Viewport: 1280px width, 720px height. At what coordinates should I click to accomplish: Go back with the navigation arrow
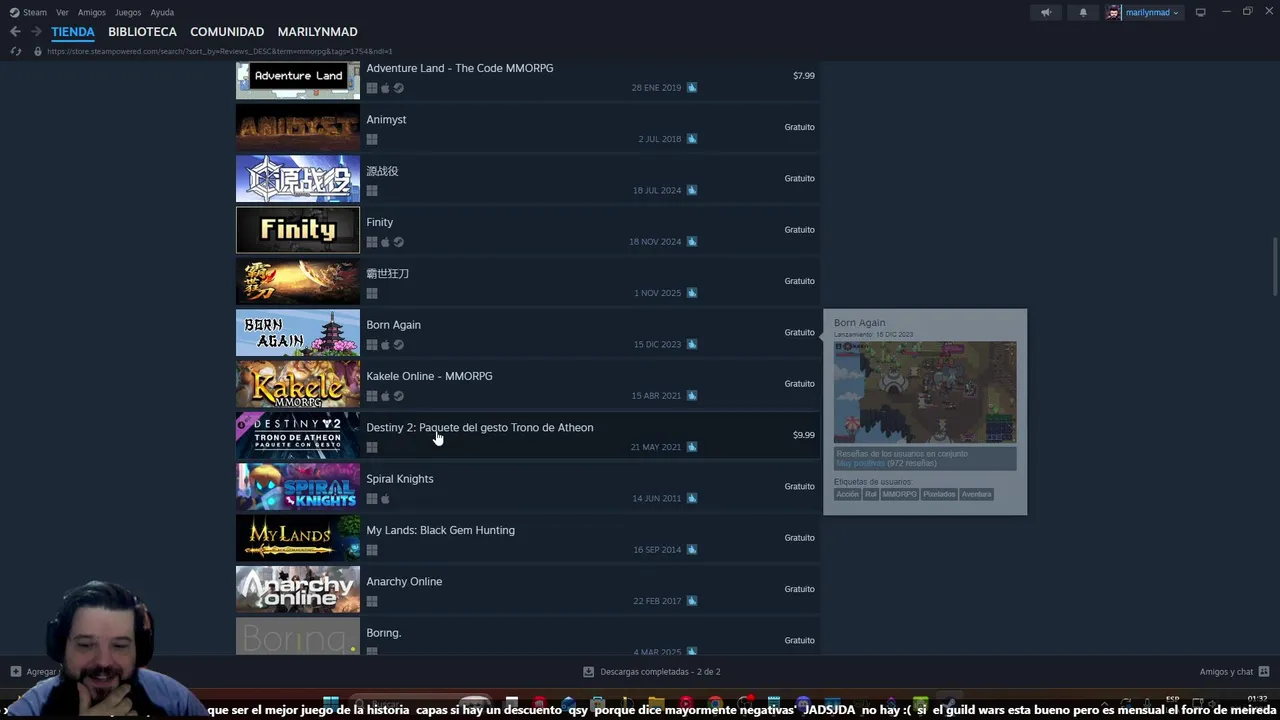point(15,32)
